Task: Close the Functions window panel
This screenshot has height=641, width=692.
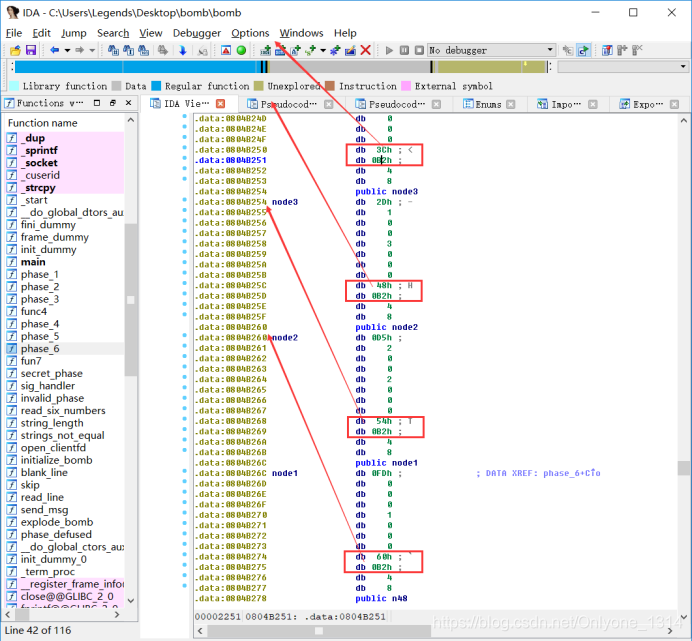Action: [128, 103]
